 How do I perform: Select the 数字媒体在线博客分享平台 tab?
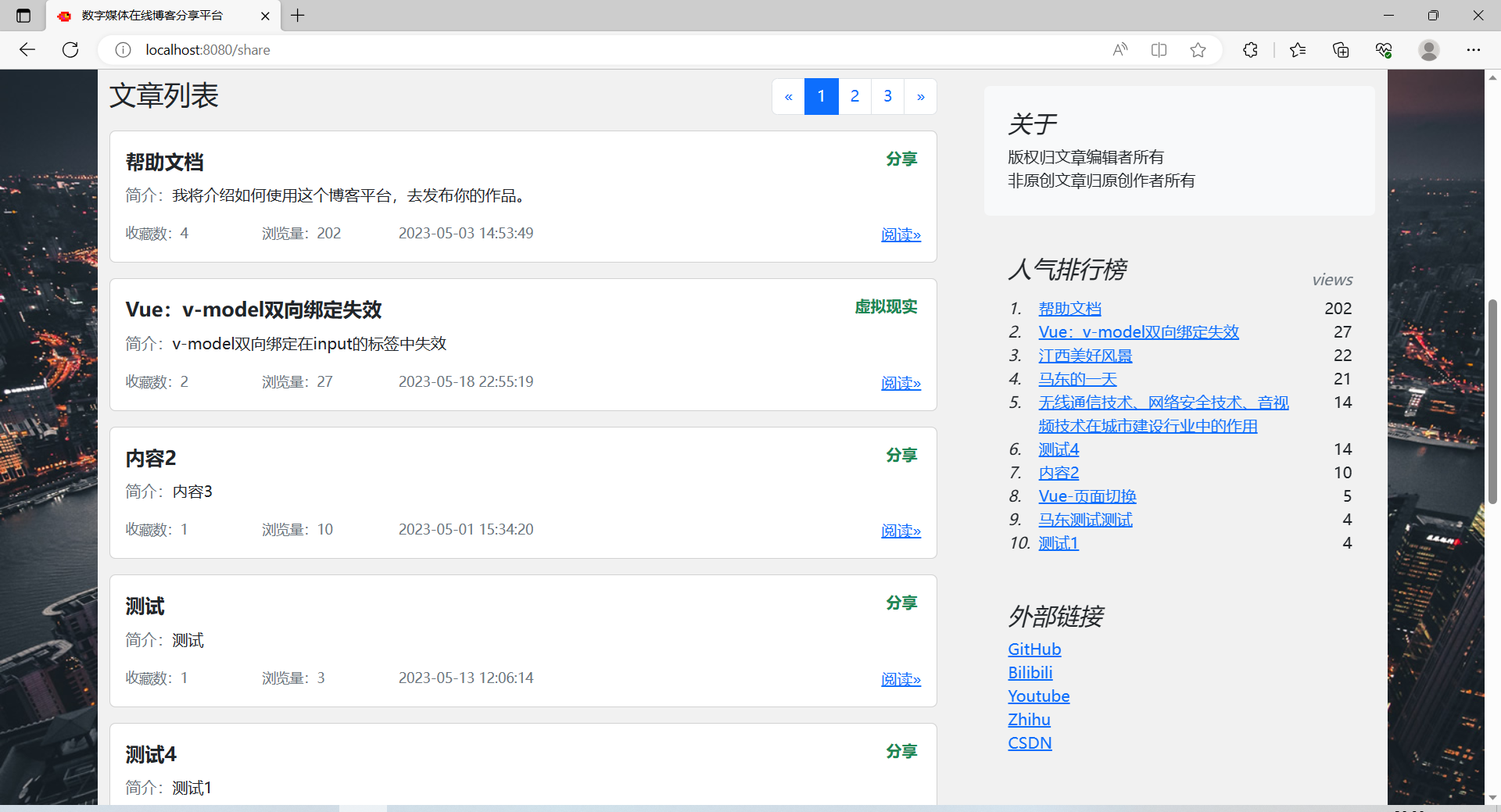coord(149,16)
